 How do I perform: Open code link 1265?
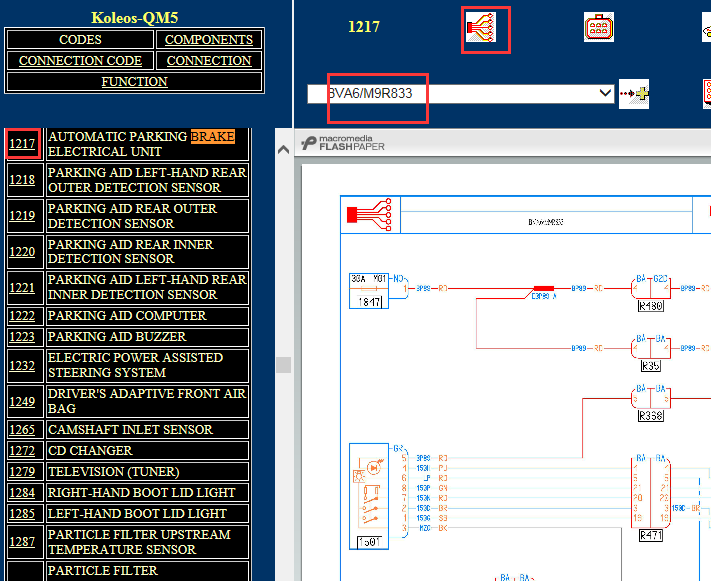[x=22, y=430]
